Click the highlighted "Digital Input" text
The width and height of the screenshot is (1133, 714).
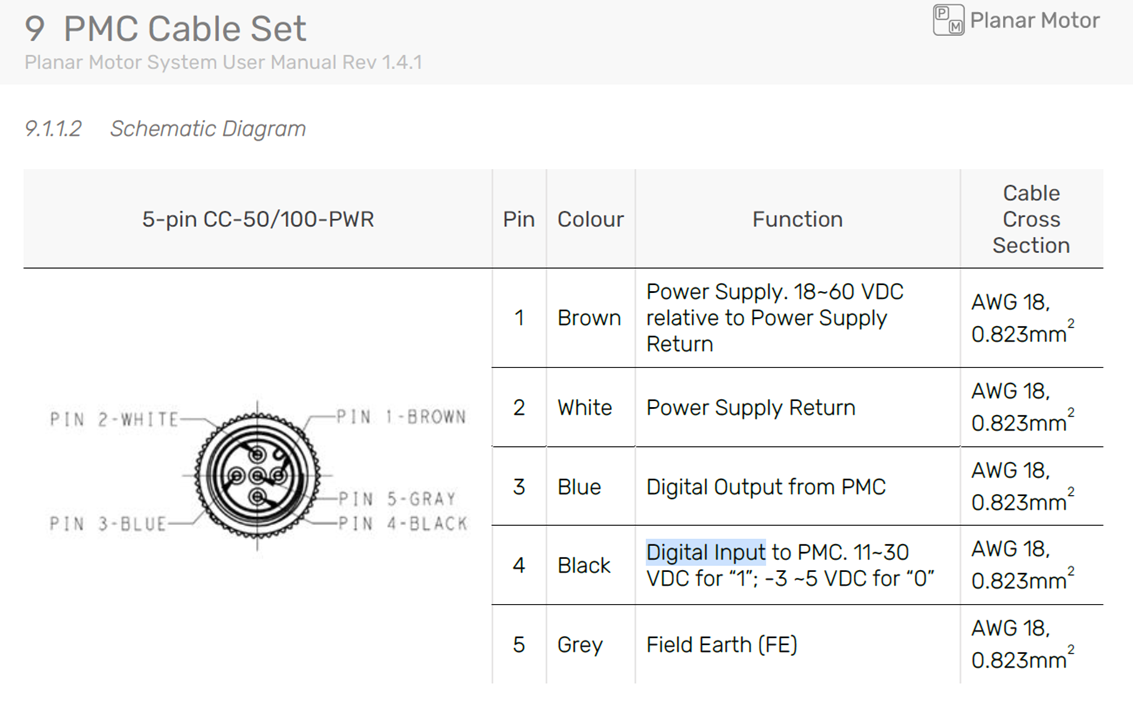click(705, 552)
